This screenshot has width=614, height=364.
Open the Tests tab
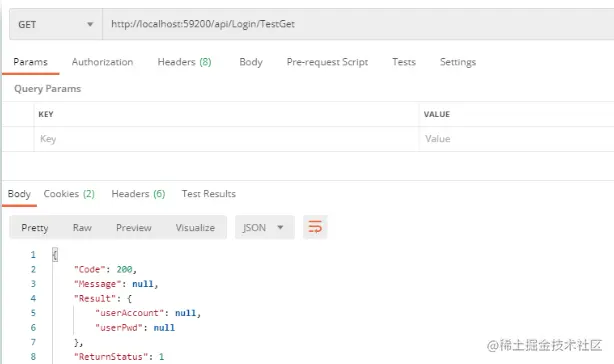(404, 62)
